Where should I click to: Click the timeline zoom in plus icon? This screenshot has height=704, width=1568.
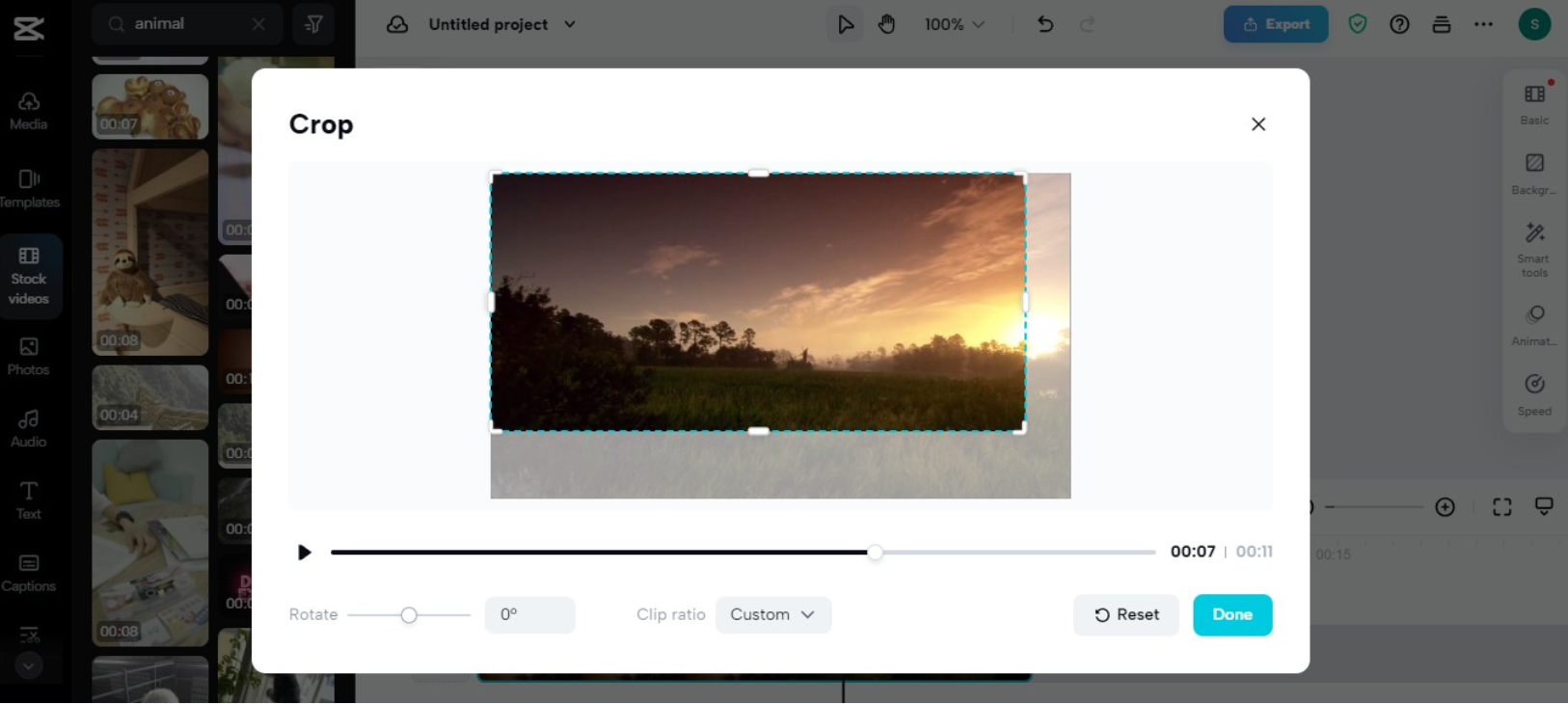click(1445, 507)
